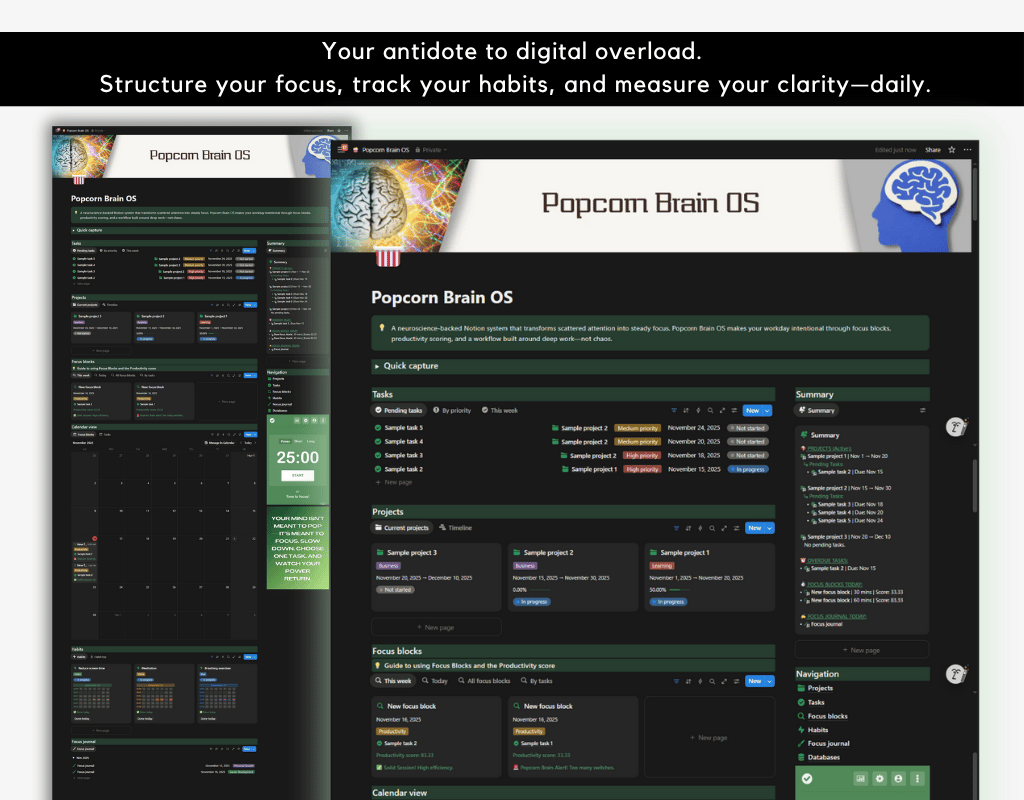The image size is (1024, 800).
Task: Click 0.00% progress bar on Sample project 2
Action: (540, 590)
